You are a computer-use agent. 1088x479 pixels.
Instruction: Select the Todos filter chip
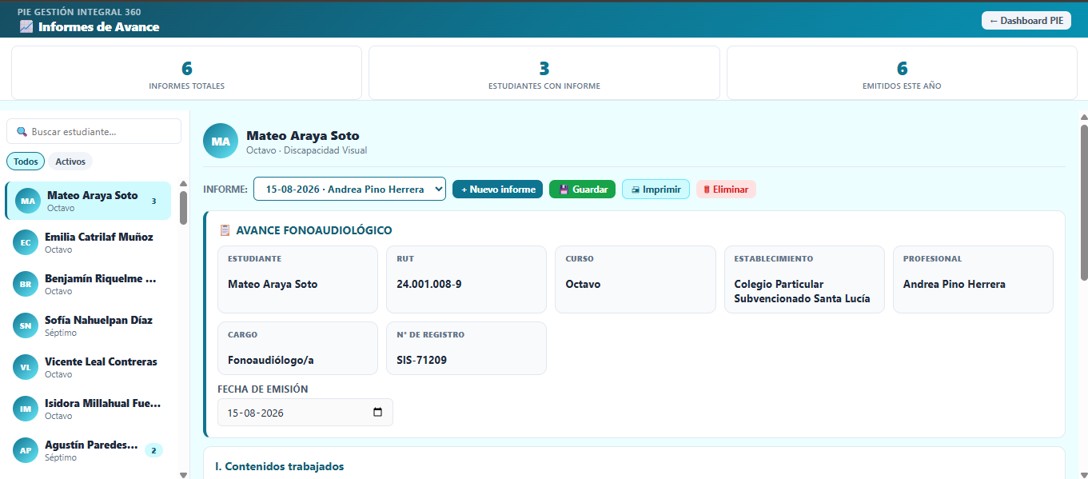tap(26, 161)
